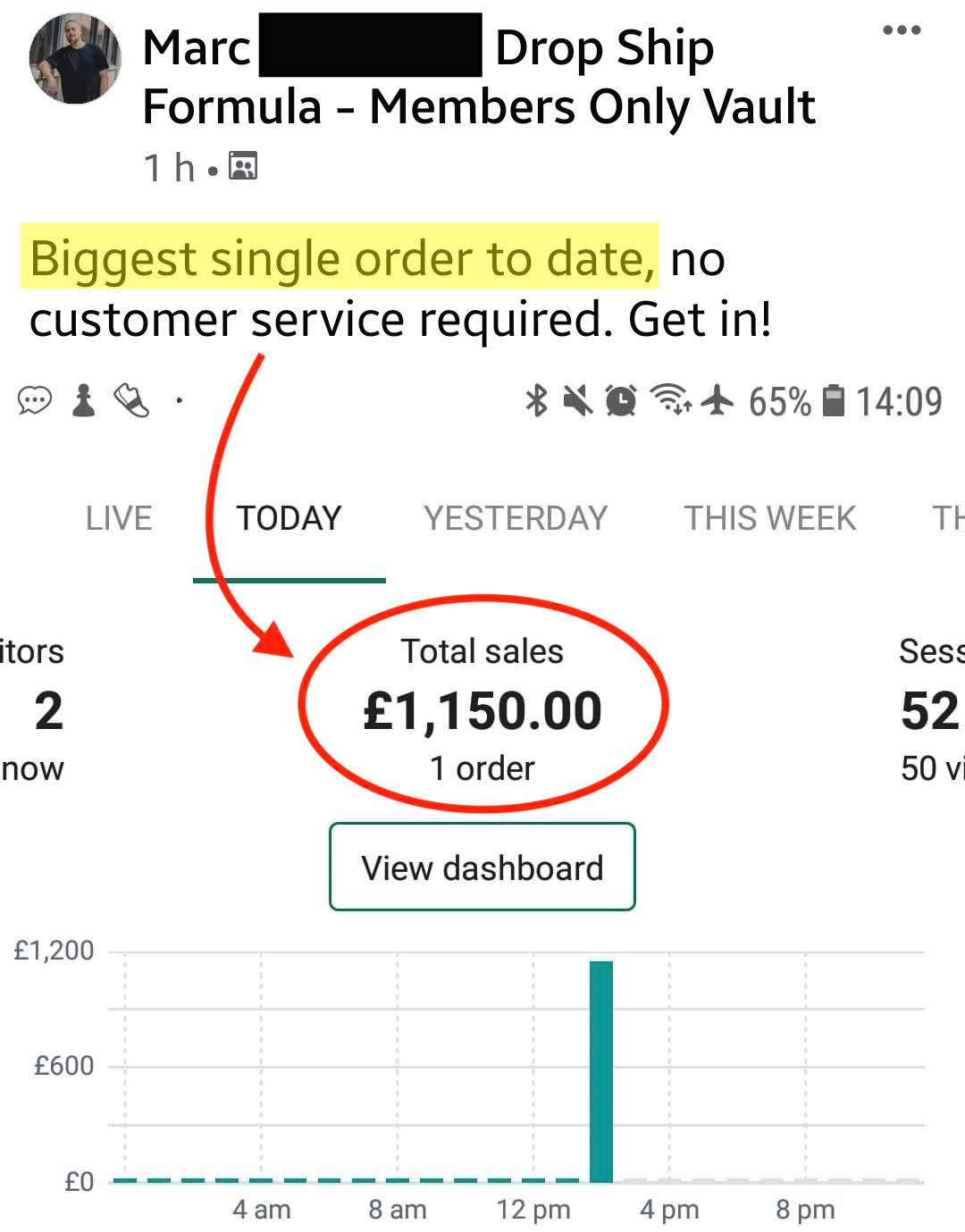Image resolution: width=965 pixels, height=1232 pixels.
Task: Click the group audience icon beside 1 h
Action: coord(243,166)
